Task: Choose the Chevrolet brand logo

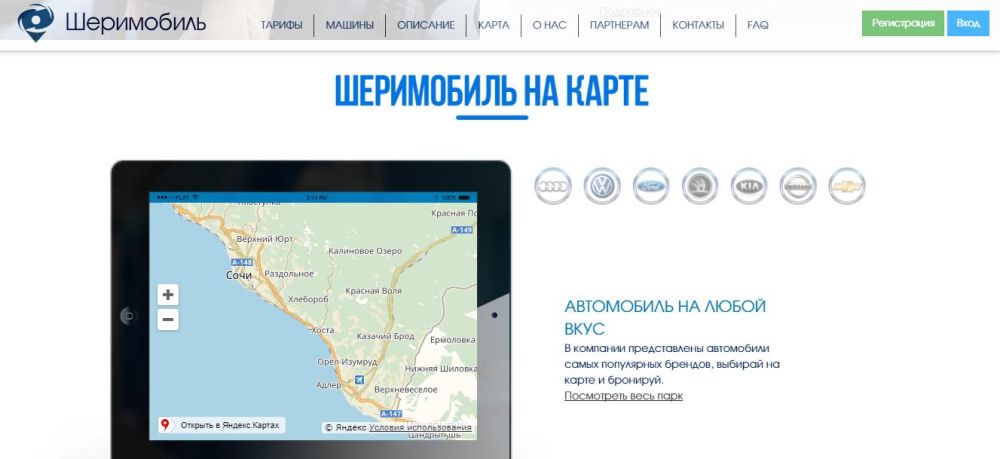Action: tap(847, 186)
